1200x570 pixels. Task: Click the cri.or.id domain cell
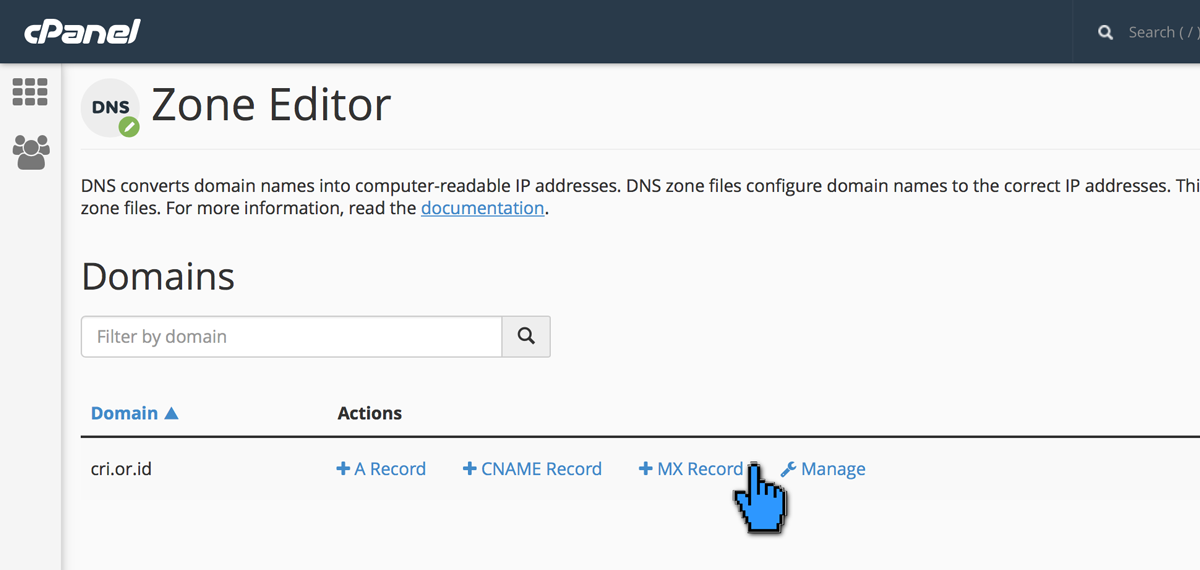pyautogui.click(x=121, y=469)
